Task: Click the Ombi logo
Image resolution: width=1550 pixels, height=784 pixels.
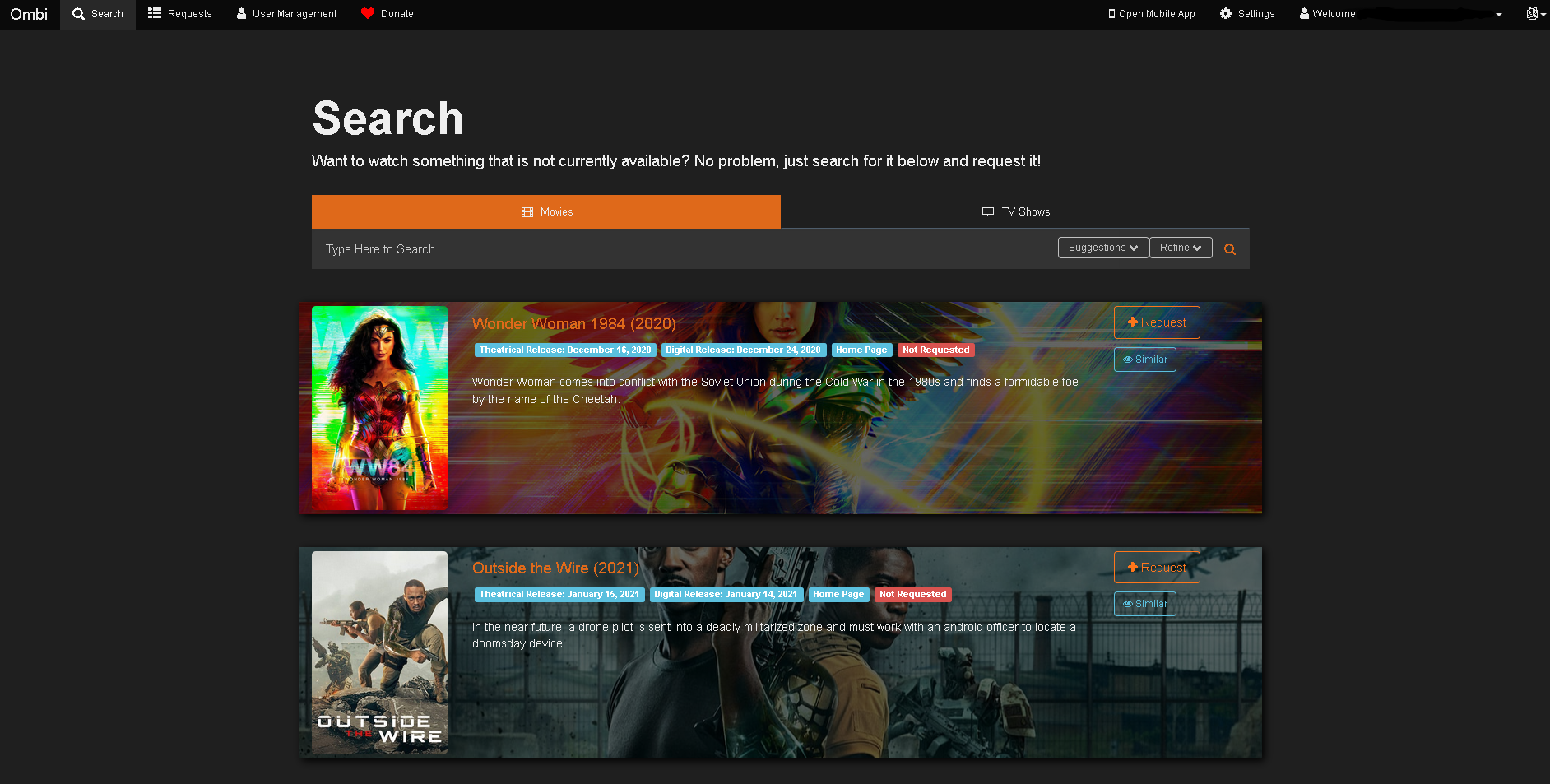Action: pyautogui.click(x=29, y=14)
